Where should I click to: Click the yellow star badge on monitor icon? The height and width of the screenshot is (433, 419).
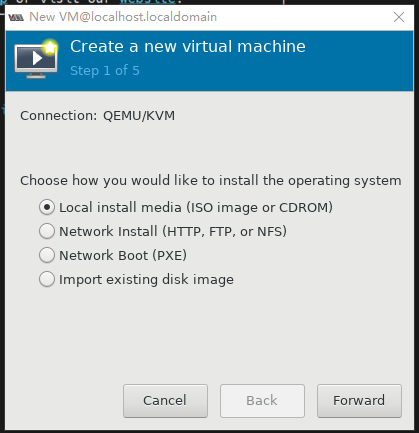pyautogui.click(x=50, y=47)
